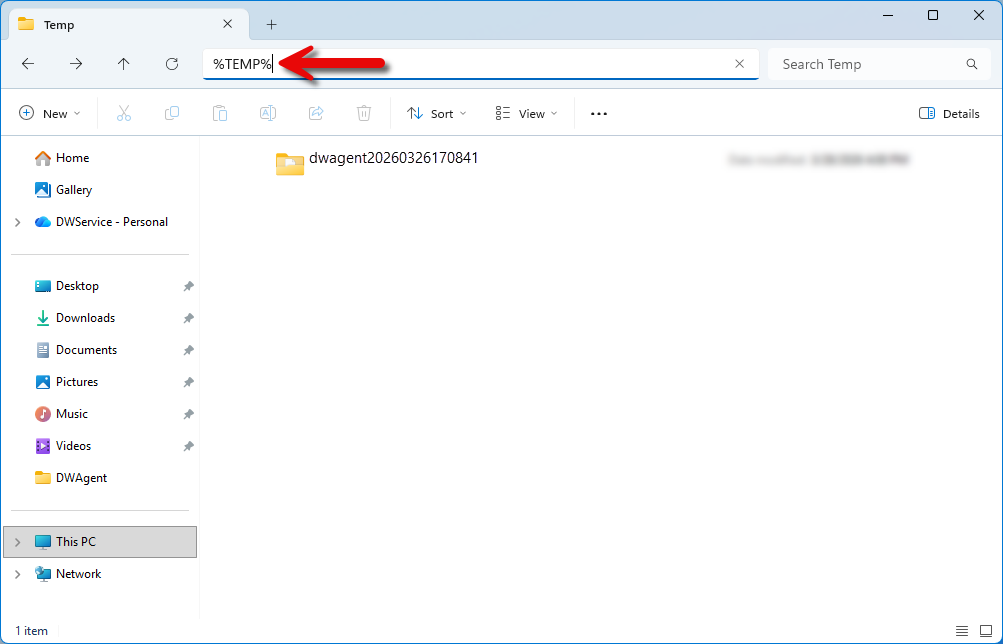This screenshot has height=644, width=1003.
Task: Click the Up directory arrow
Action: tap(124, 64)
